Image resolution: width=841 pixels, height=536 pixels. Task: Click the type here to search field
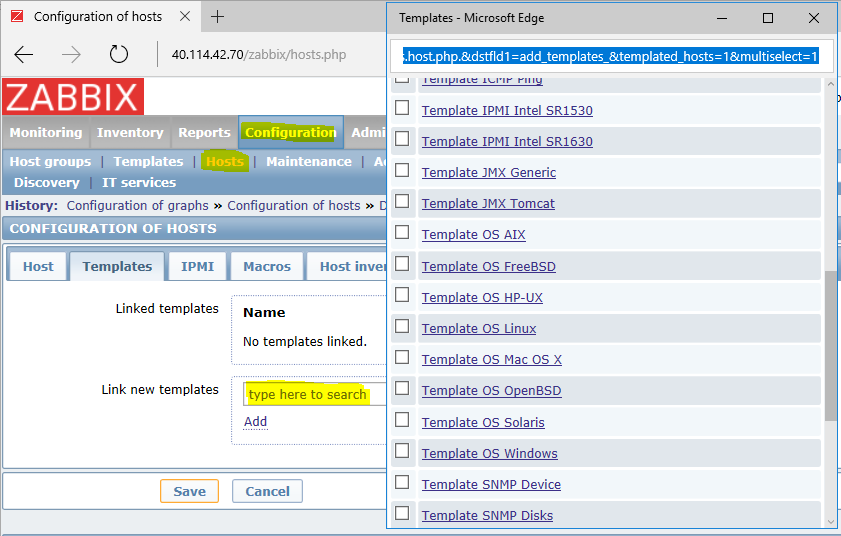click(x=315, y=394)
